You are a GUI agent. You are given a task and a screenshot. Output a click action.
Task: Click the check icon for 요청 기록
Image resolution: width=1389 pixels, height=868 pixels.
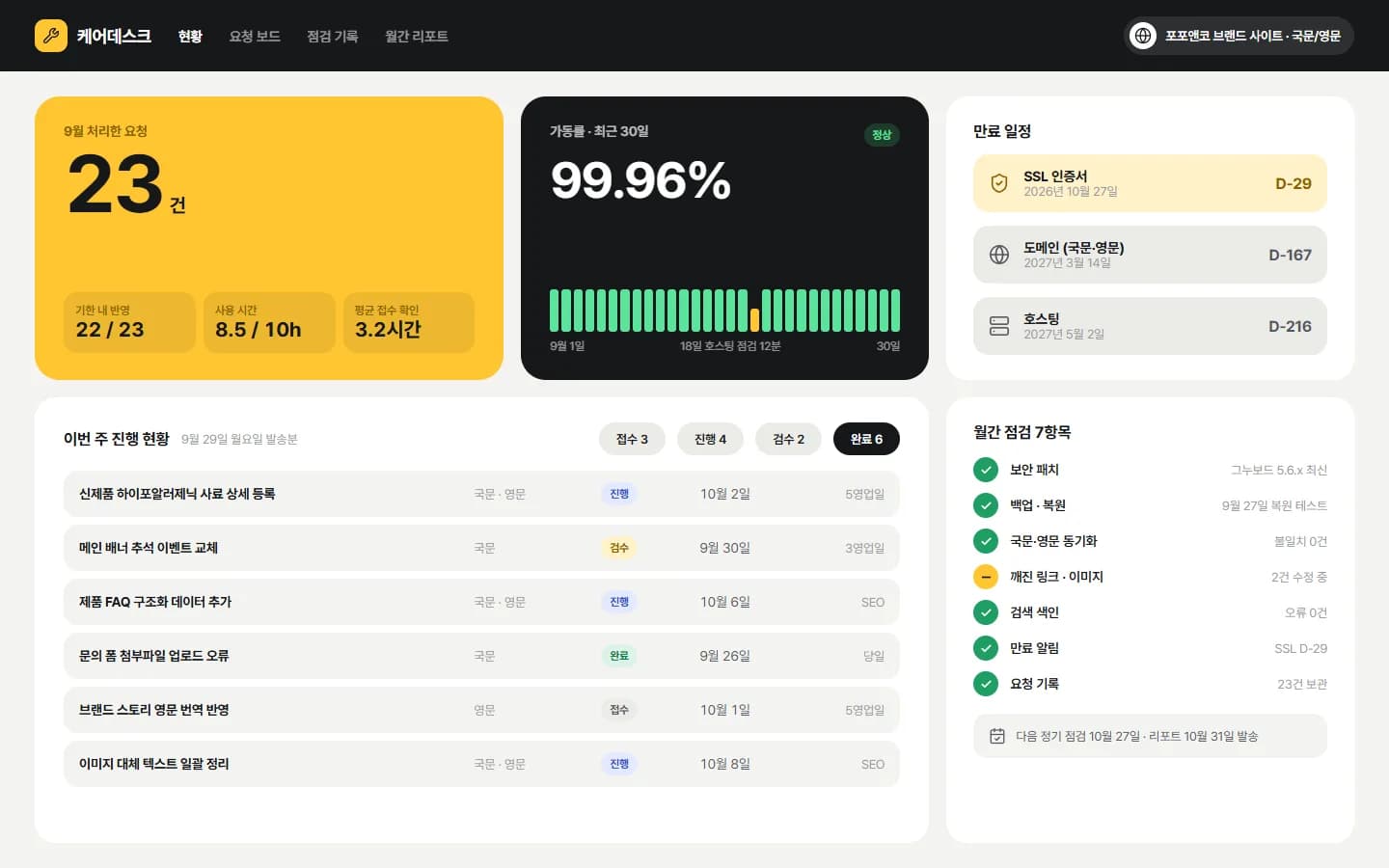point(986,684)
